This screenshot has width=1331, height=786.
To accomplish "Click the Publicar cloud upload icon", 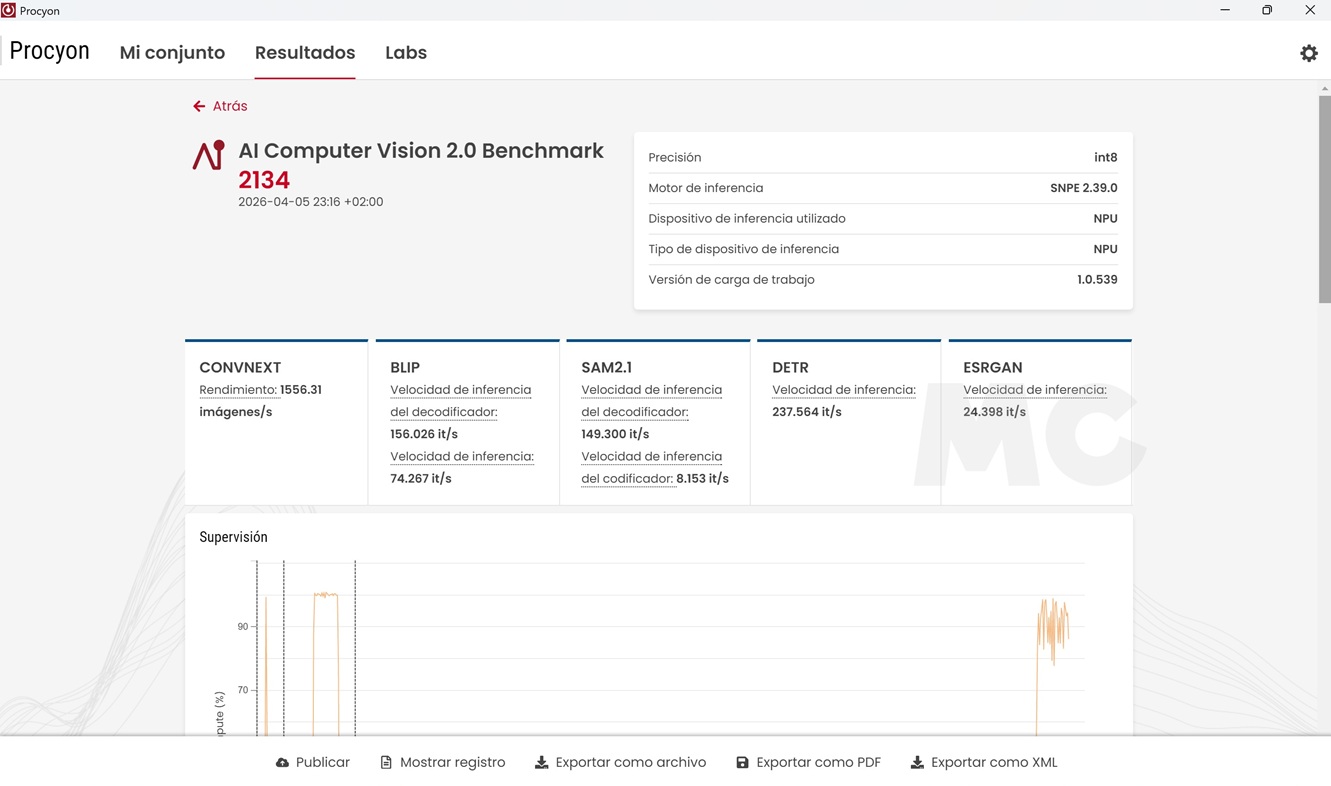I will (x=282, y=763).
